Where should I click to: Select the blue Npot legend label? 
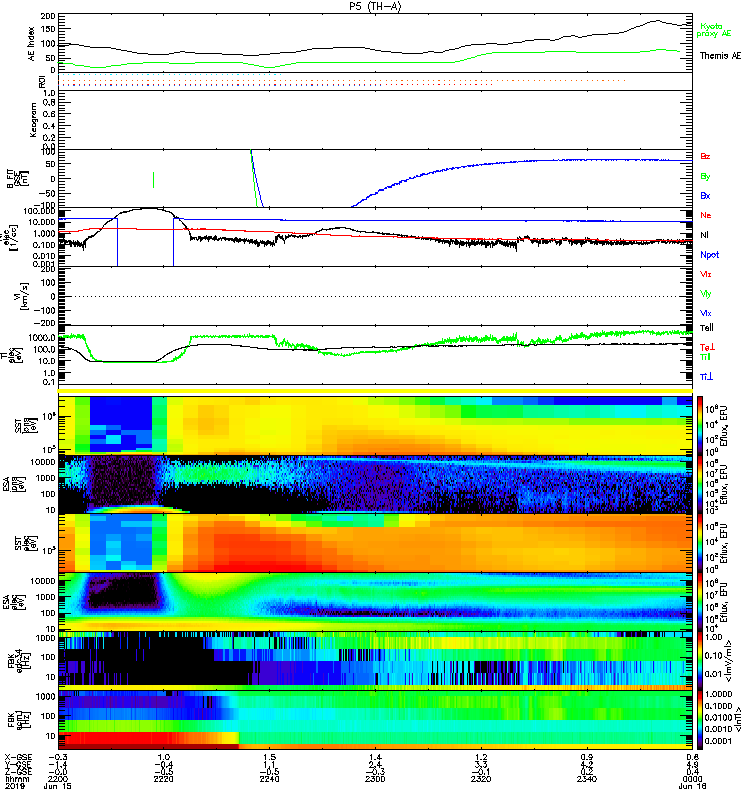tap(709, 255)
